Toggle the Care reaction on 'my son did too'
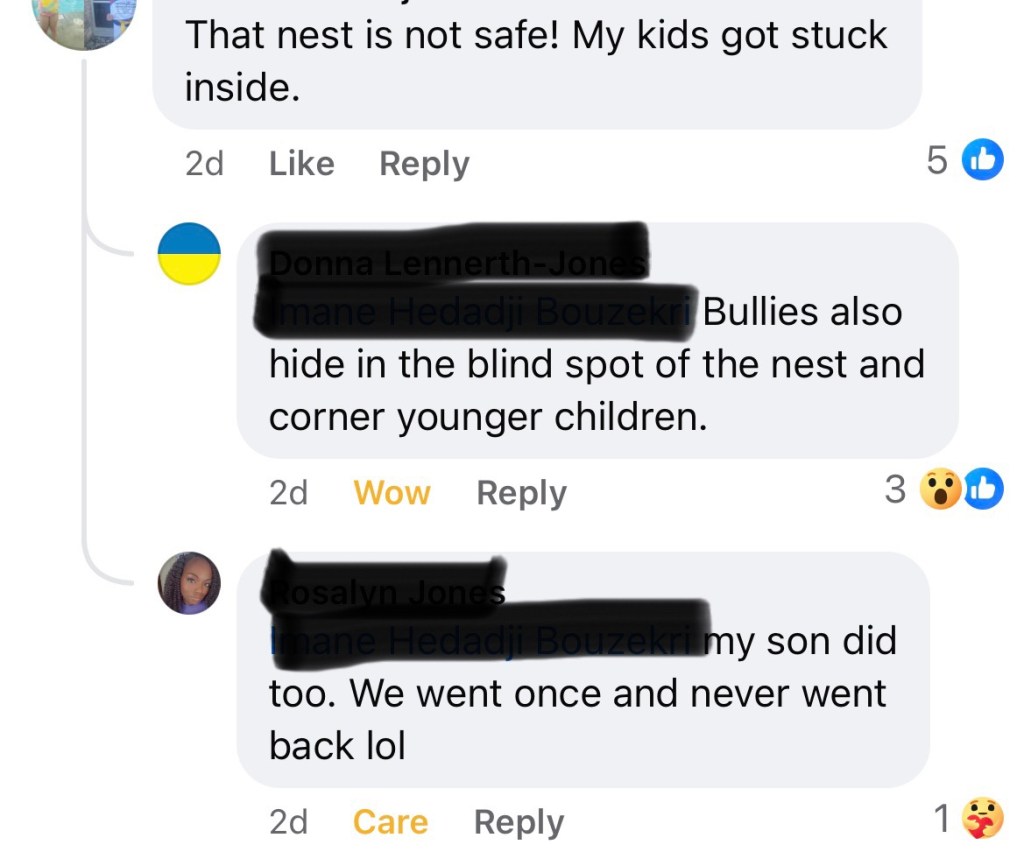This screenshot has width=1024, height=866. point(391,822)
